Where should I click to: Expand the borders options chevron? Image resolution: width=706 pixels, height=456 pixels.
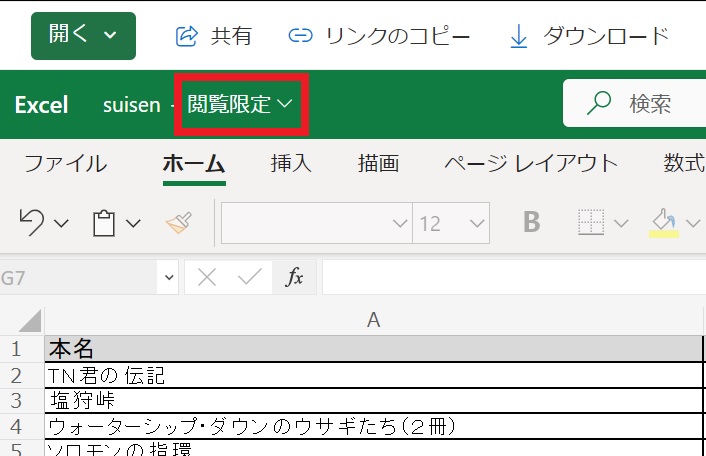(x=621, y=223)
